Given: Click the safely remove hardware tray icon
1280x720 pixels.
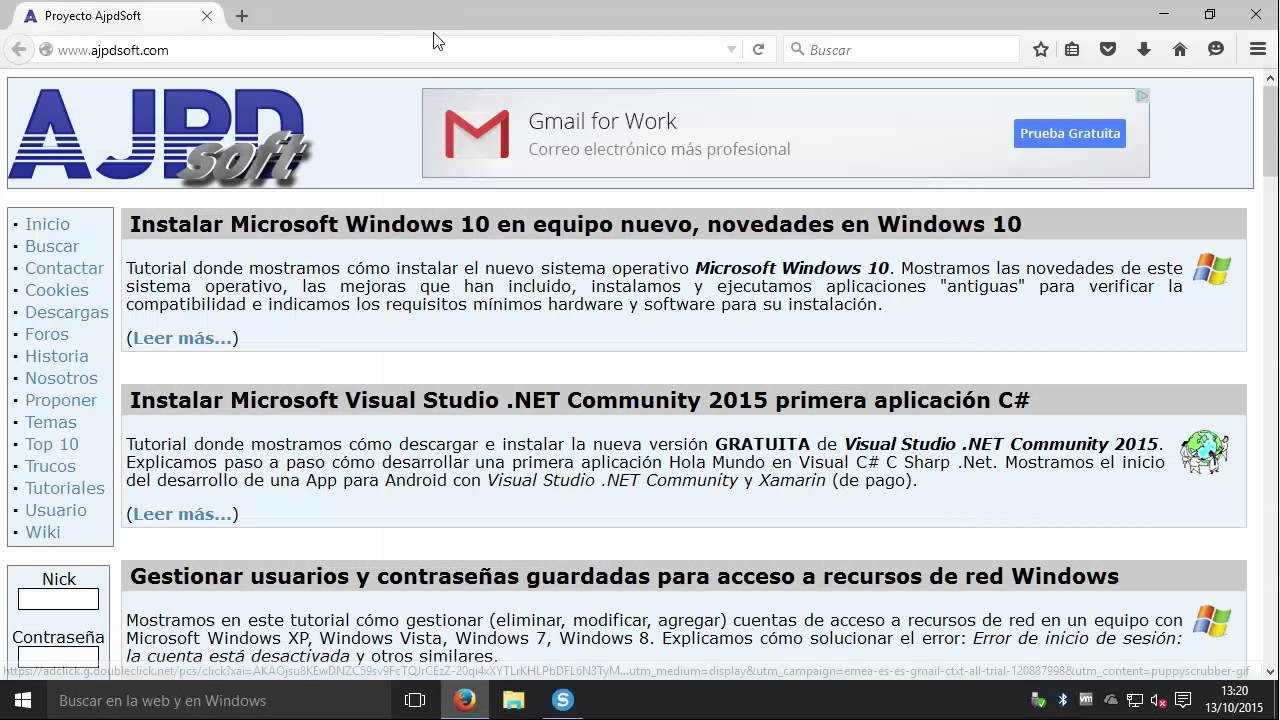Looking at the screenshot, I should coord(1038,700).
